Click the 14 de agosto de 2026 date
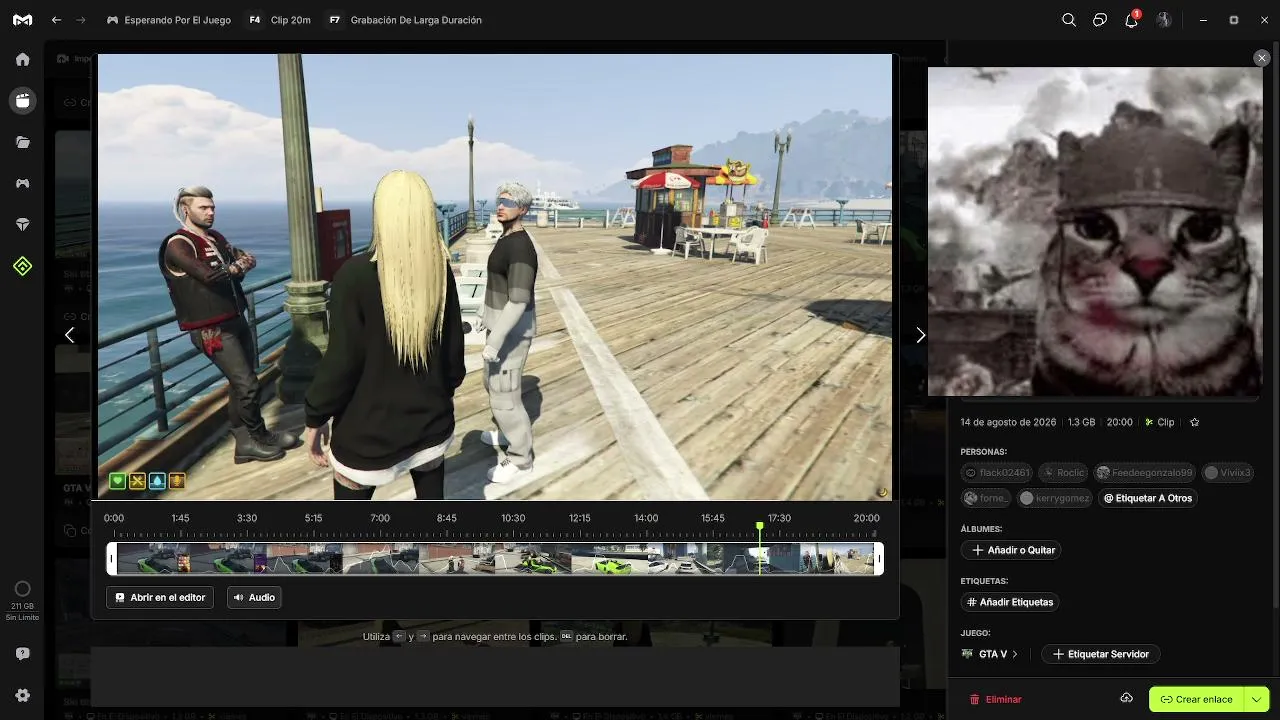This screenshot has height=720, width=1280. coord(1009,422)
